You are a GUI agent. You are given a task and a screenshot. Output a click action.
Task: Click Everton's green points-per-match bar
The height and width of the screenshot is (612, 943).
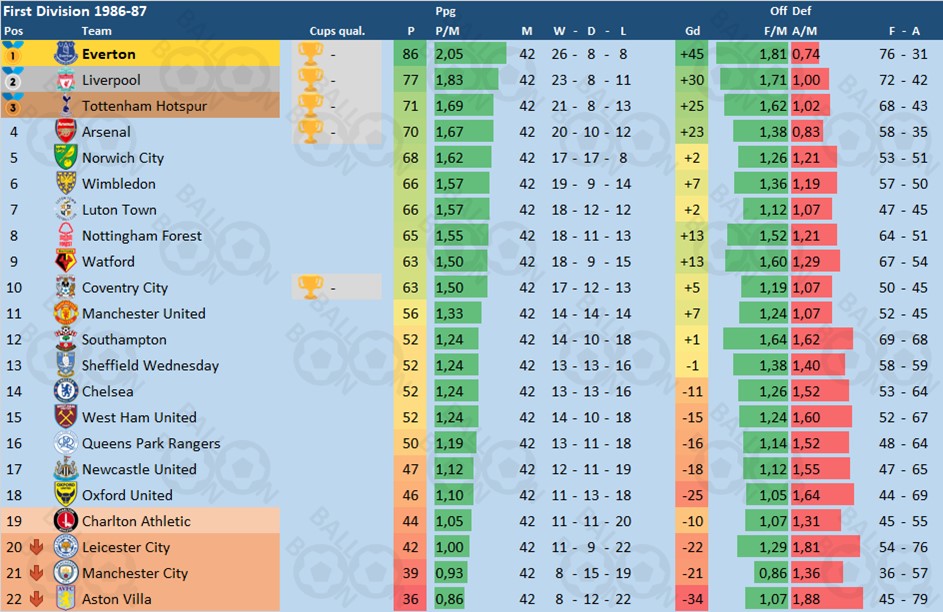click(470, 54)
